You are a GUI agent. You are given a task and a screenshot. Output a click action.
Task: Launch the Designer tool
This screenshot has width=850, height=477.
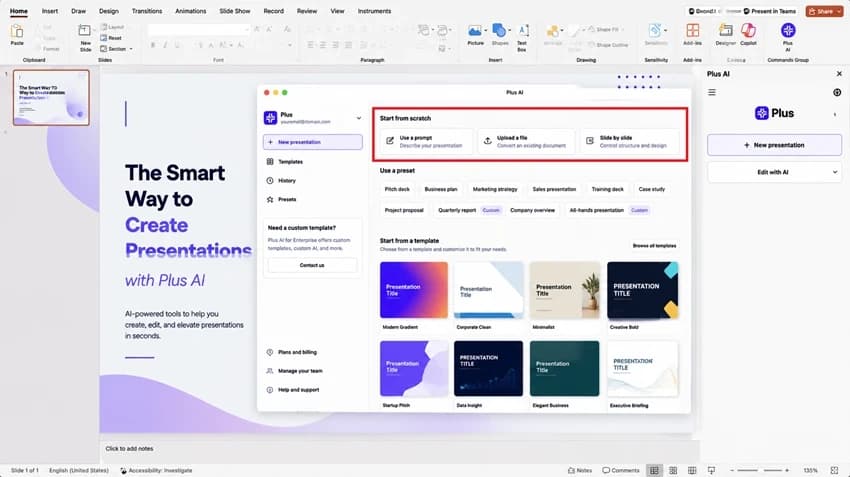pos(725,30)
